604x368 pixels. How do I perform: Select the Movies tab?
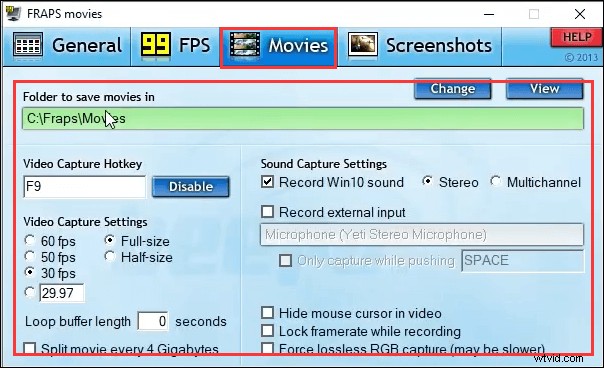tap(279, 48)
